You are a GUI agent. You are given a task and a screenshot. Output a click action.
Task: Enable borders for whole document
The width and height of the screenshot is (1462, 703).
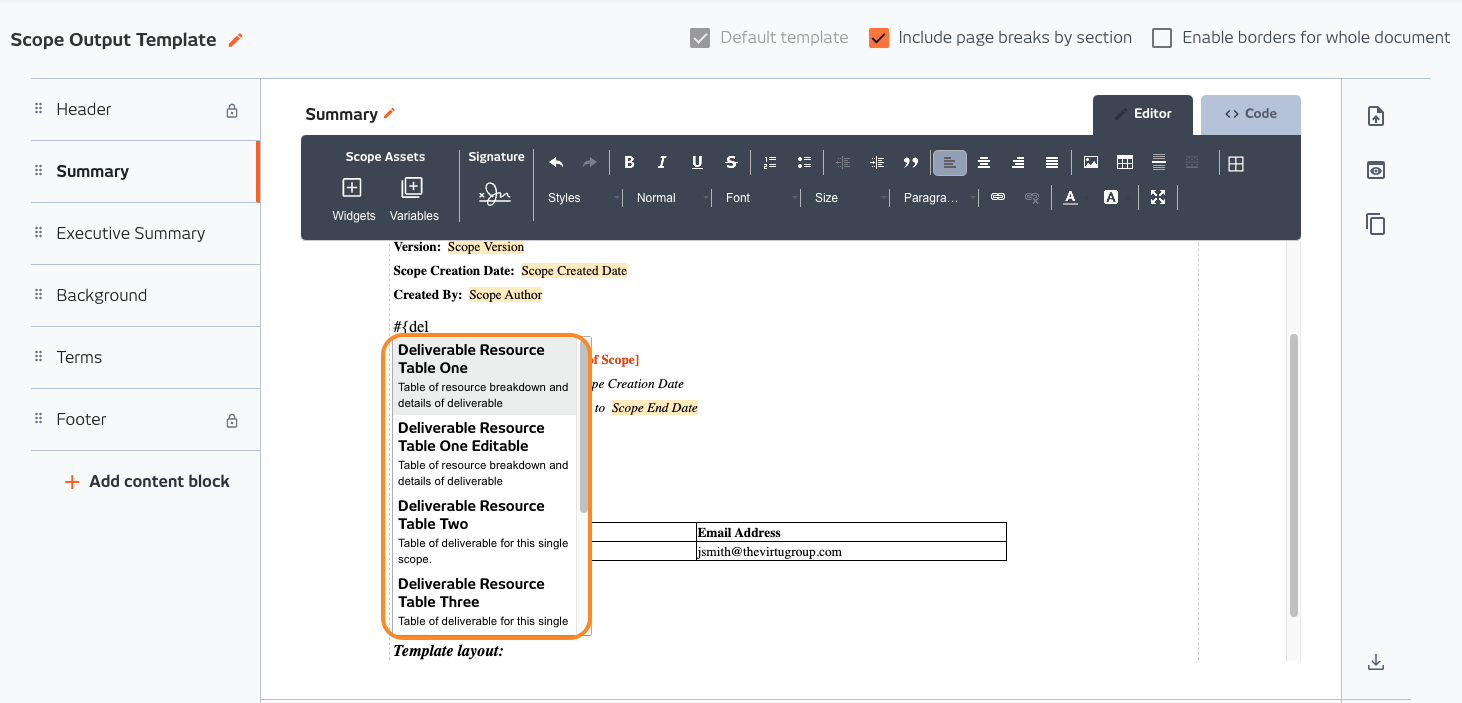(x=1162, y=38)
